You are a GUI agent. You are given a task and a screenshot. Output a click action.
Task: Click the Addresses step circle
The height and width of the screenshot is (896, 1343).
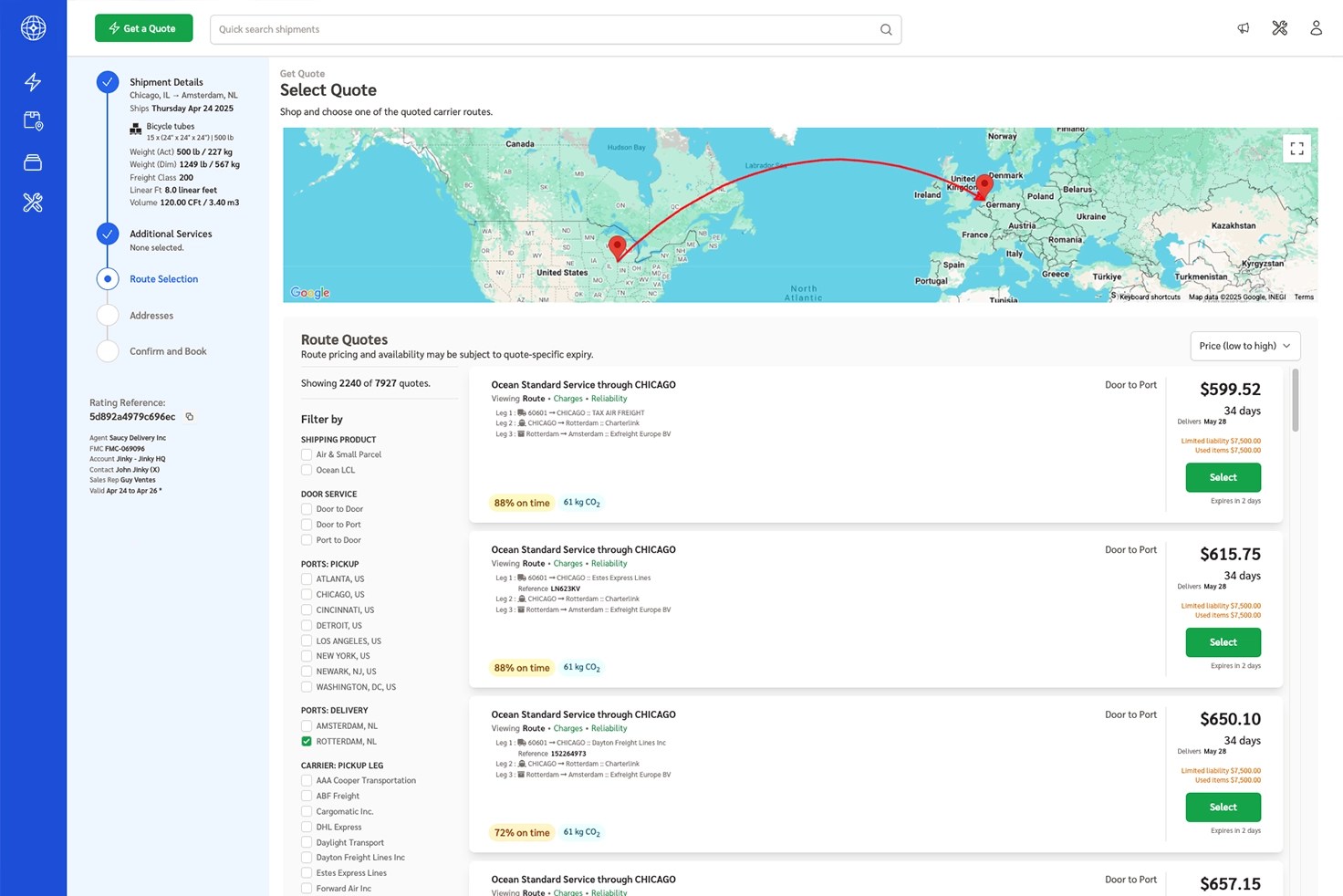[108, 316]
